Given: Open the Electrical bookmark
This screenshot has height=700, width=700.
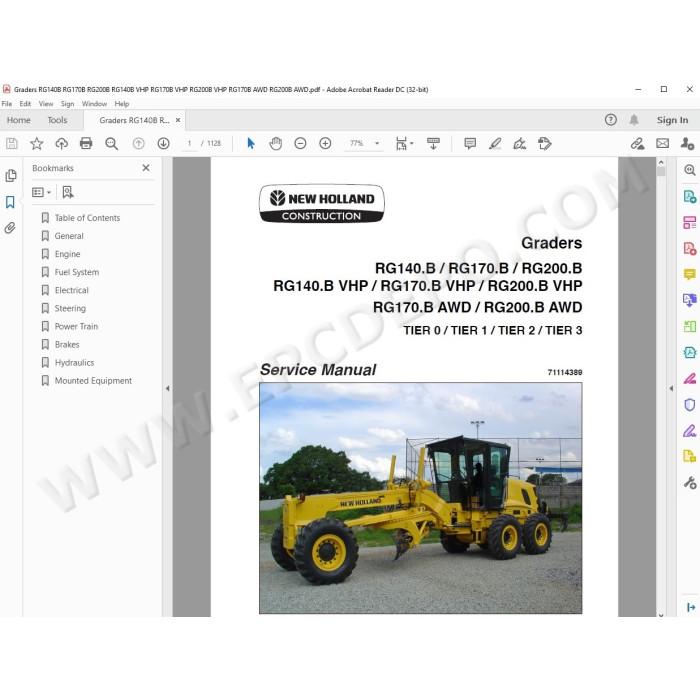Looking at the screenshot, I should pyautogui.click(x=71, y=290).
